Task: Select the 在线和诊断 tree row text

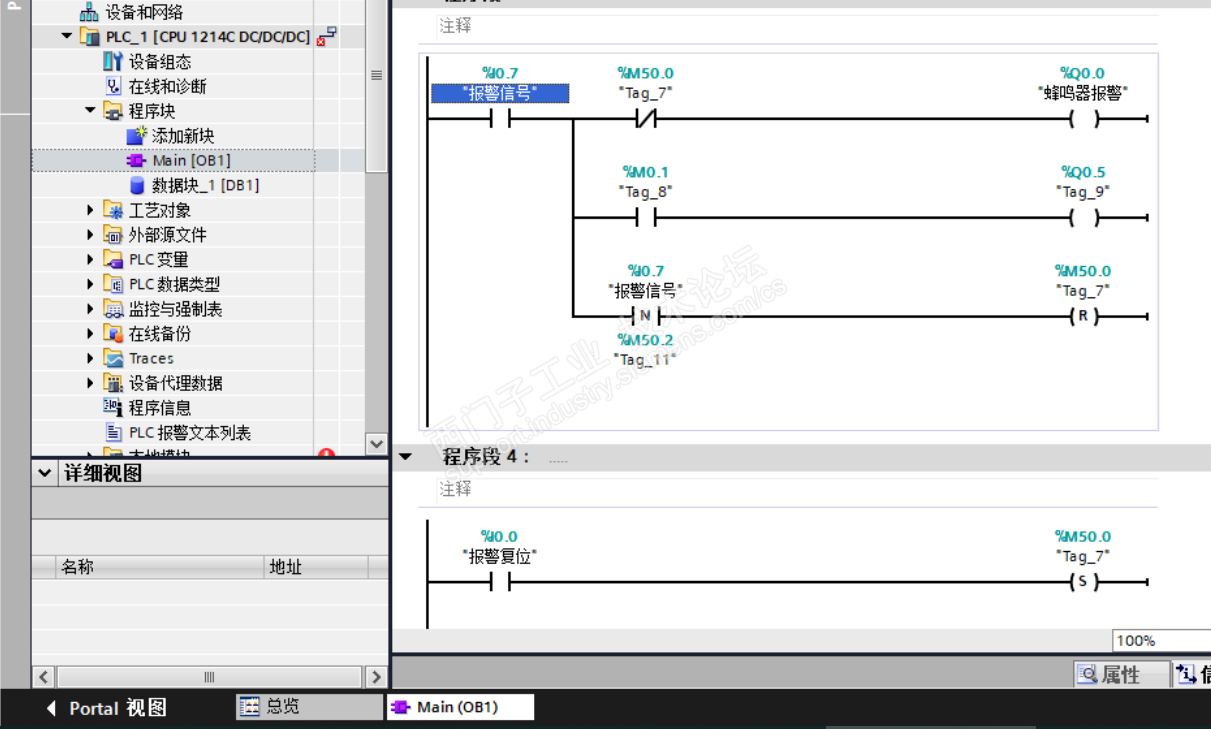Action: 168,86
